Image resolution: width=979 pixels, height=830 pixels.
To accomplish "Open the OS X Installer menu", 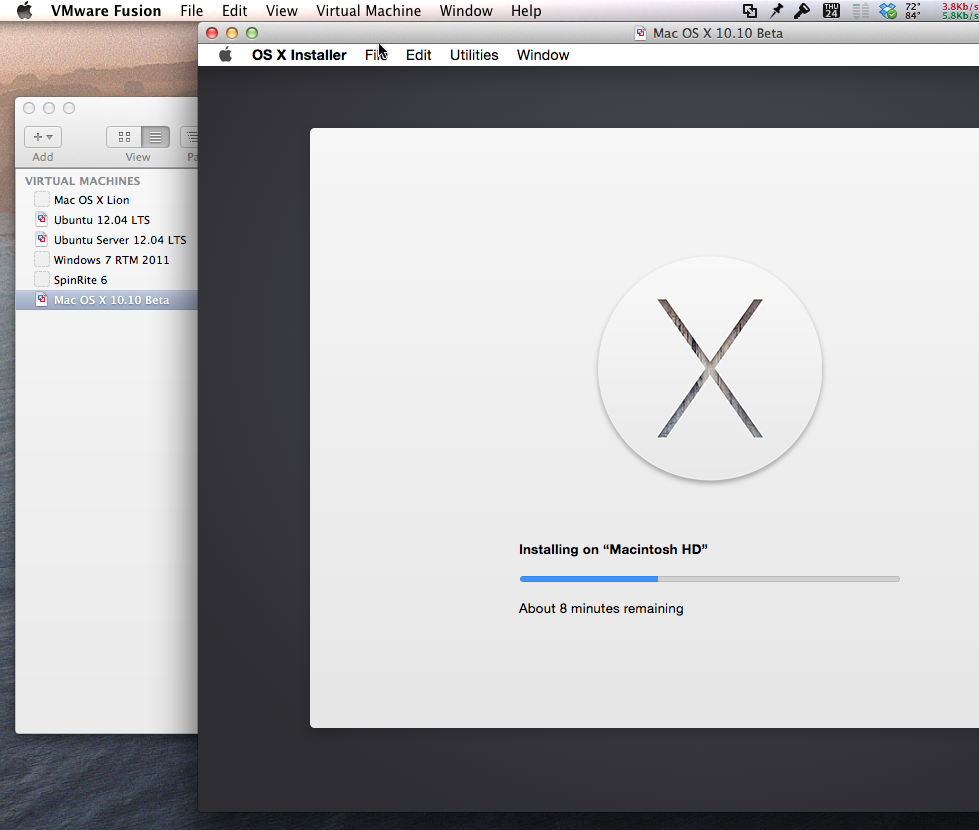I will (299, 55).
